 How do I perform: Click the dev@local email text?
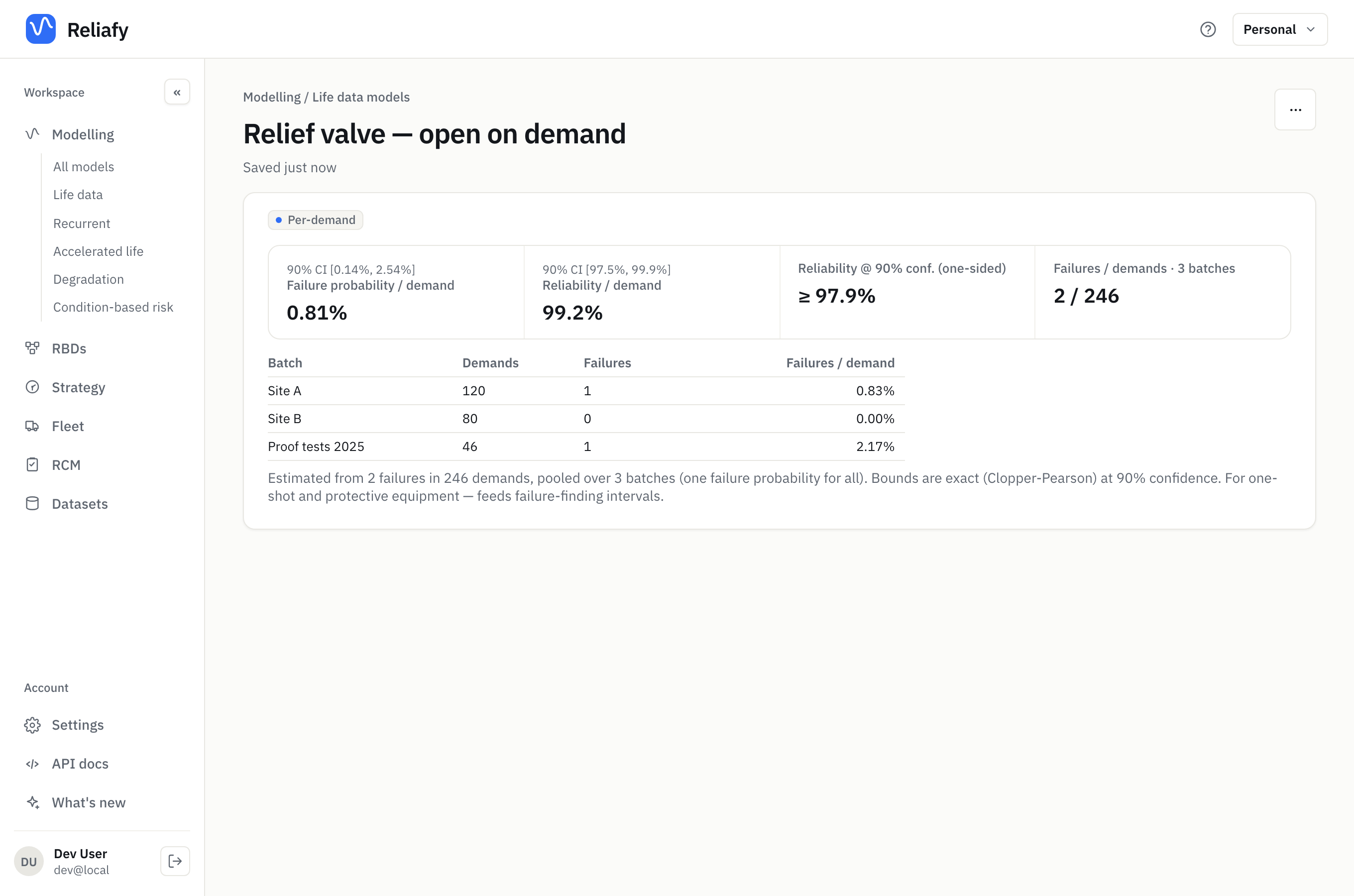[x=82, y=870]
